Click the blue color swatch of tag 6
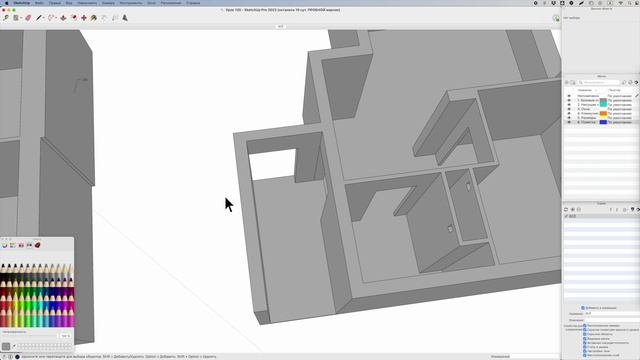The height and width of the screenshot is (360, 640). 603,122
